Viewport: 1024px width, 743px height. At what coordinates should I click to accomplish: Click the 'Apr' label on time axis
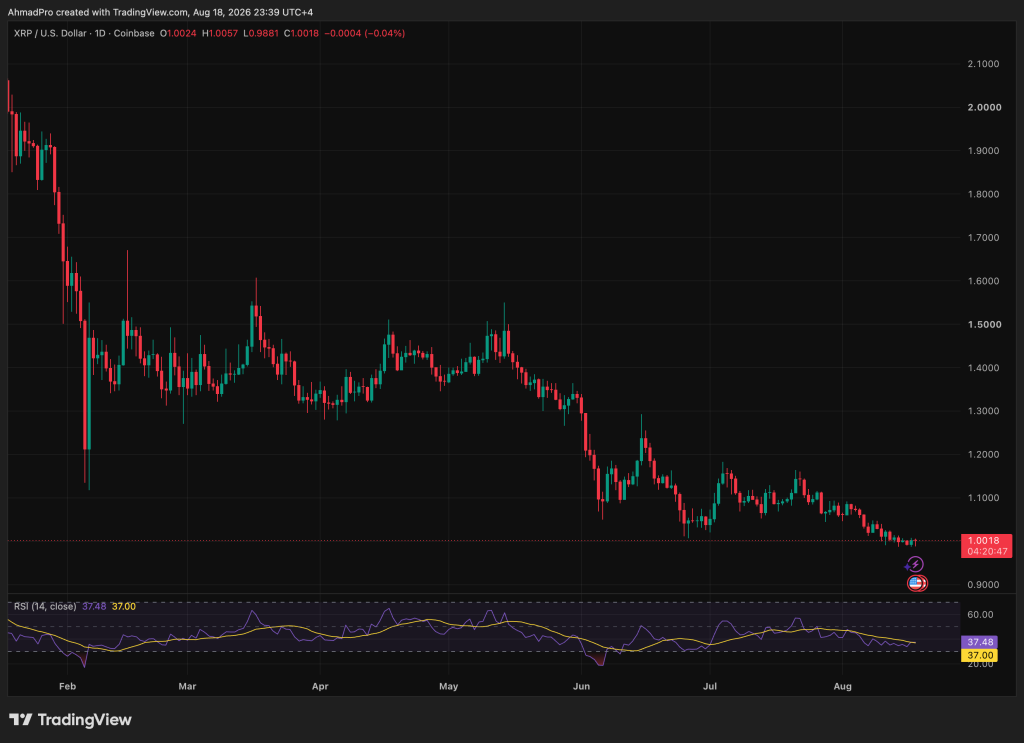(320, 686)
